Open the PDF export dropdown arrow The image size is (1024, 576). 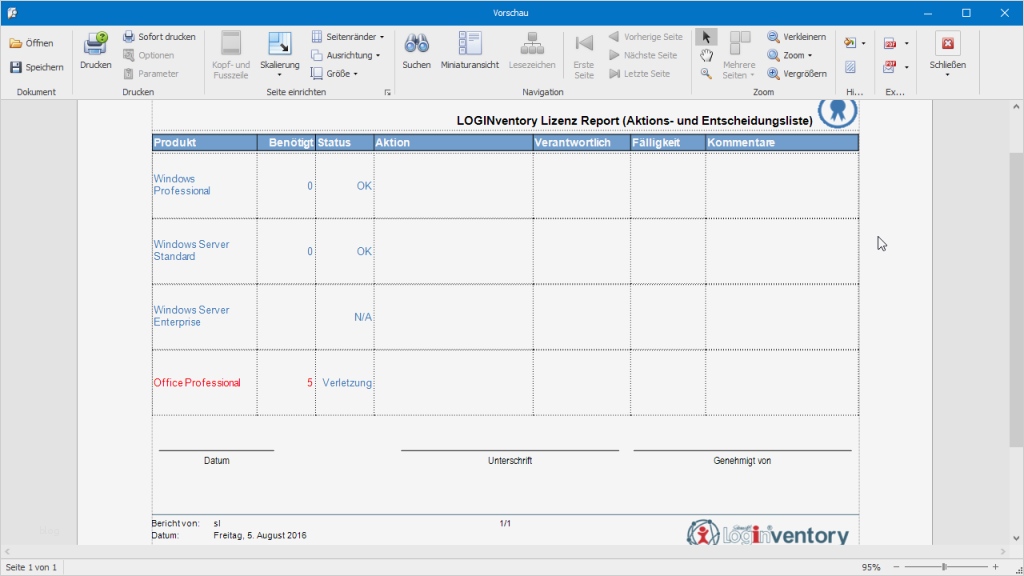(906, 44)
